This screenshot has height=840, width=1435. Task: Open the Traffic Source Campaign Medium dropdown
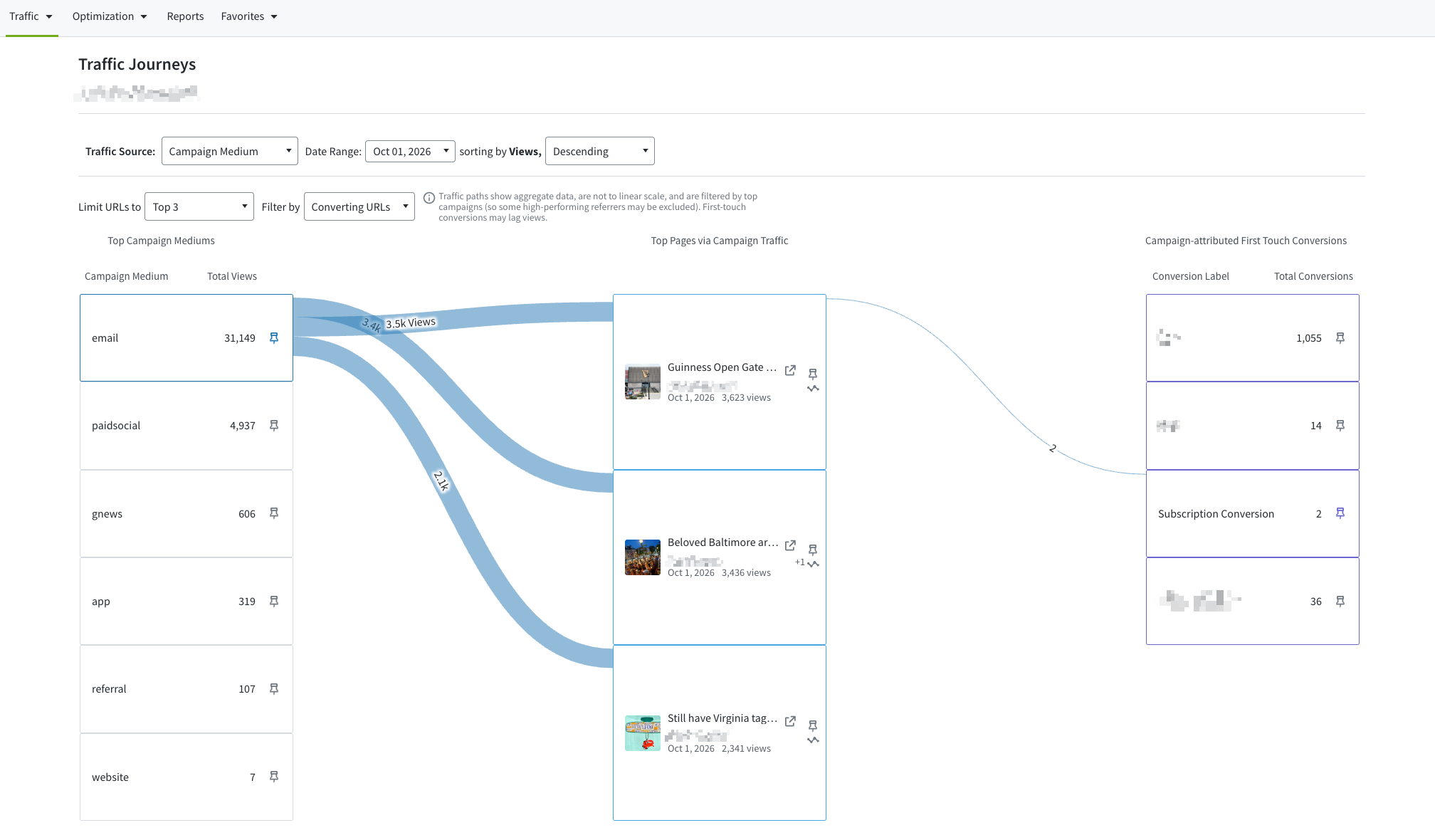(x=230, y=151)
